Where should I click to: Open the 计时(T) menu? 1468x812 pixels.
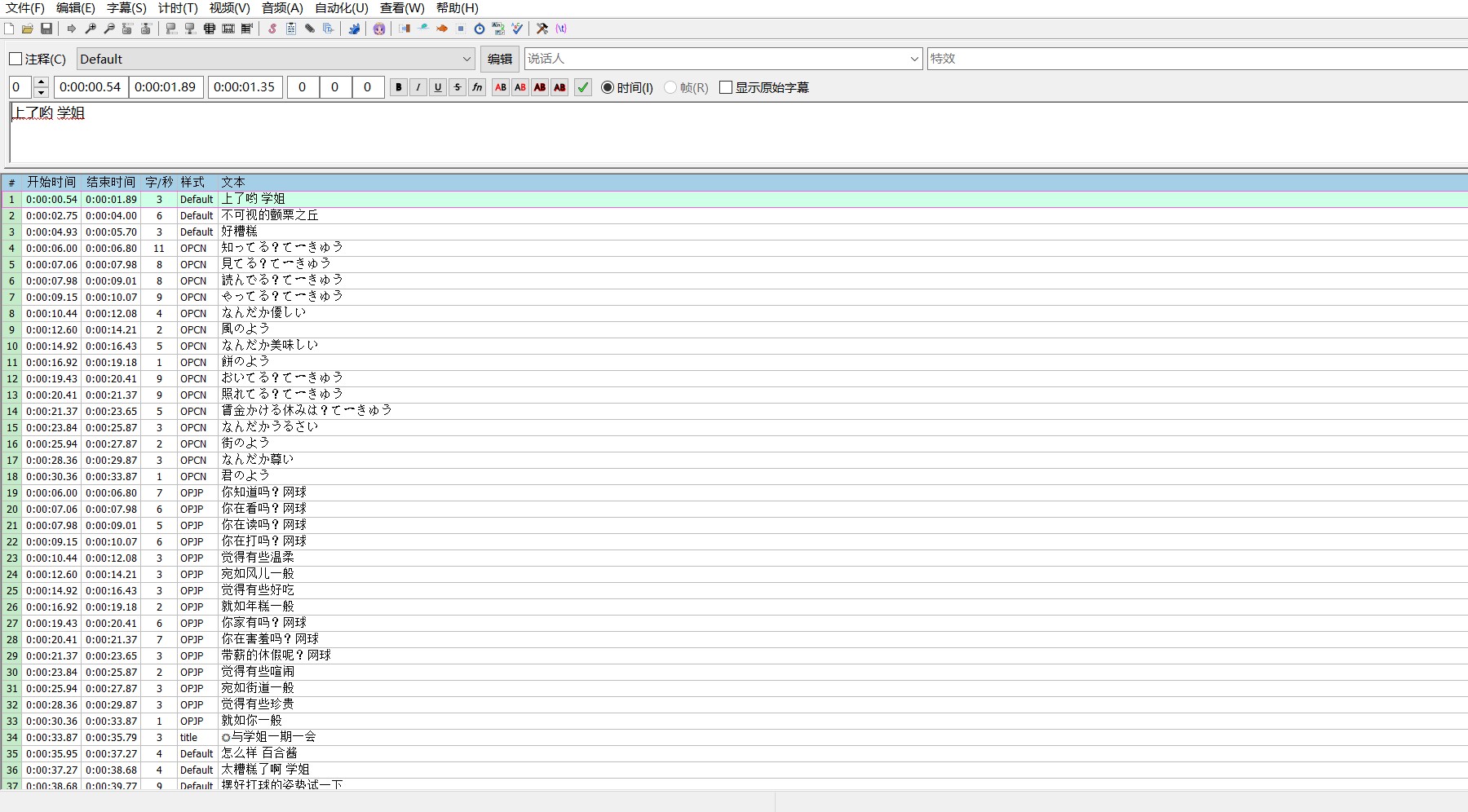click(x=178, y=8)
